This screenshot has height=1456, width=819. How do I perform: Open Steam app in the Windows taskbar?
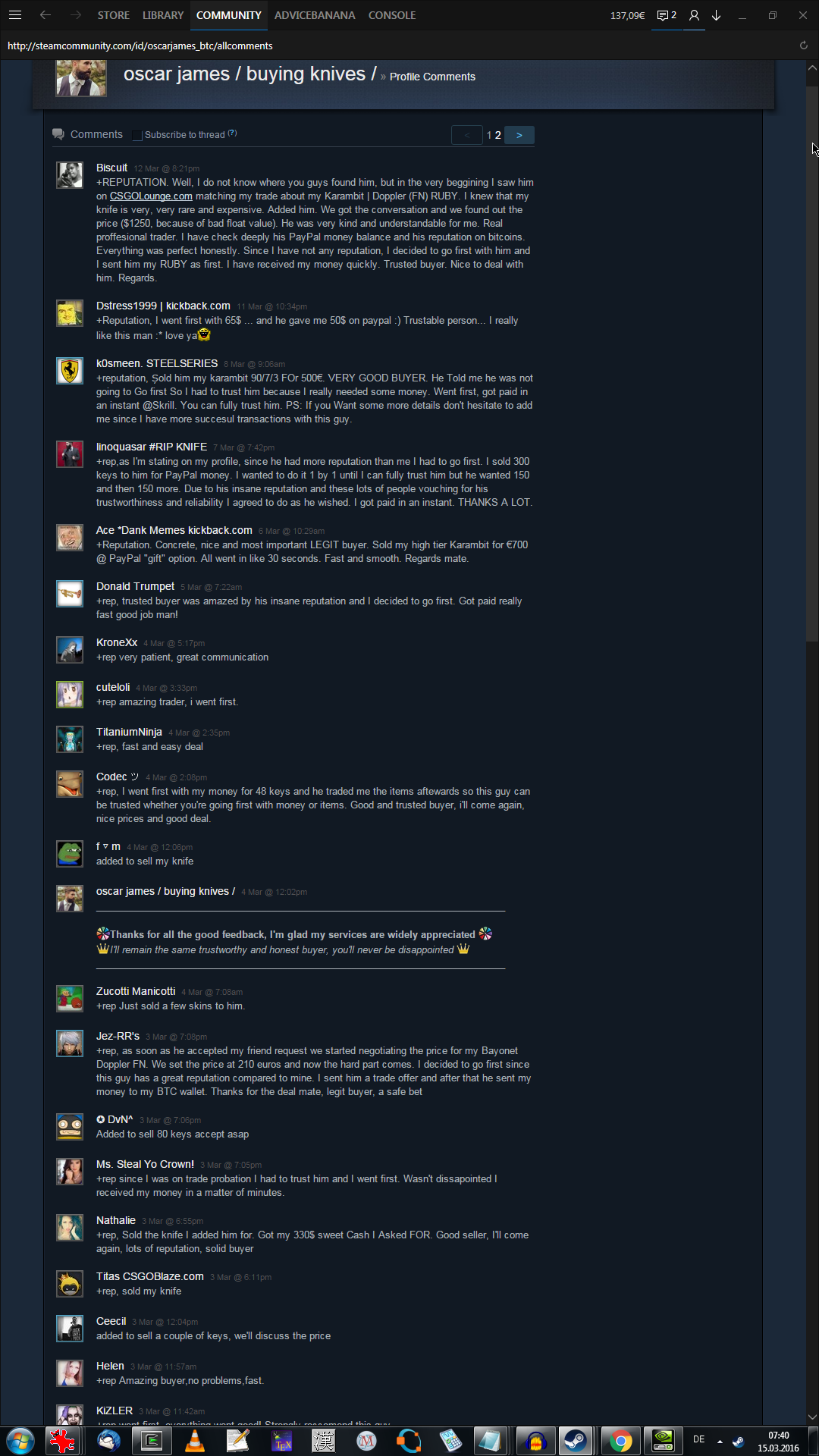576,1439
